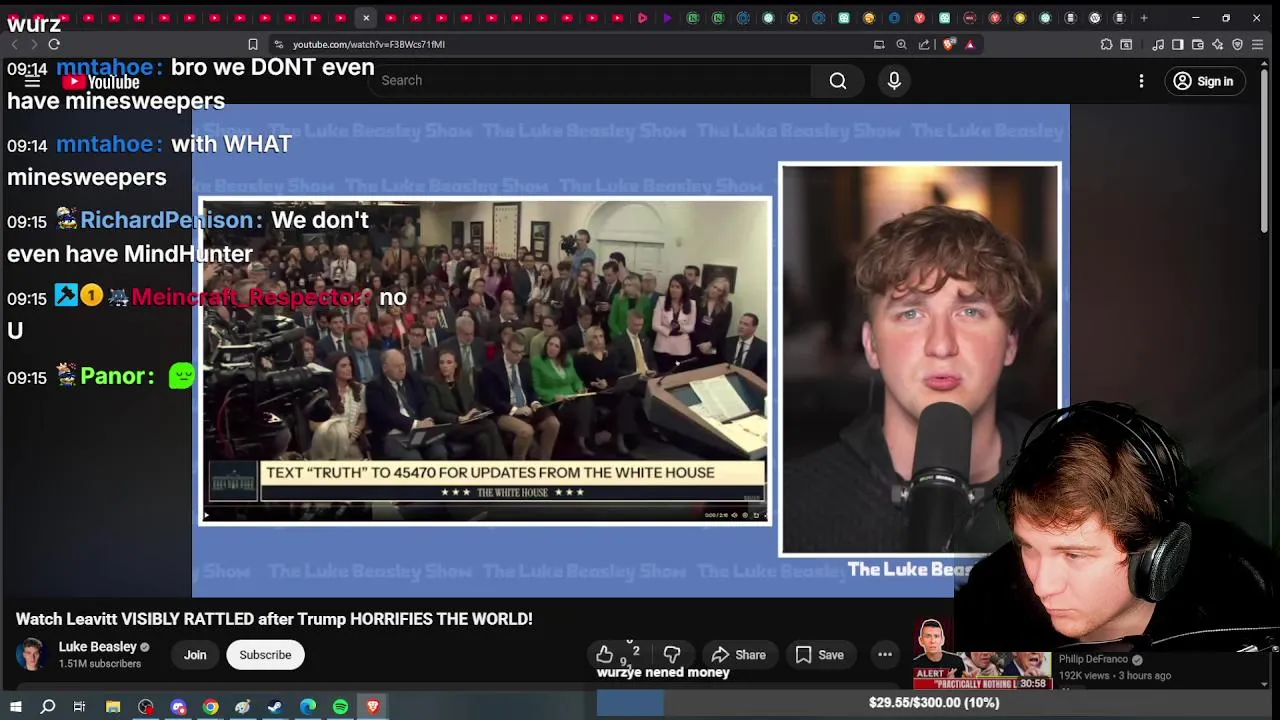Join Luke Beasley channel membership
The image size is (1280, 720).
[195, 655]
